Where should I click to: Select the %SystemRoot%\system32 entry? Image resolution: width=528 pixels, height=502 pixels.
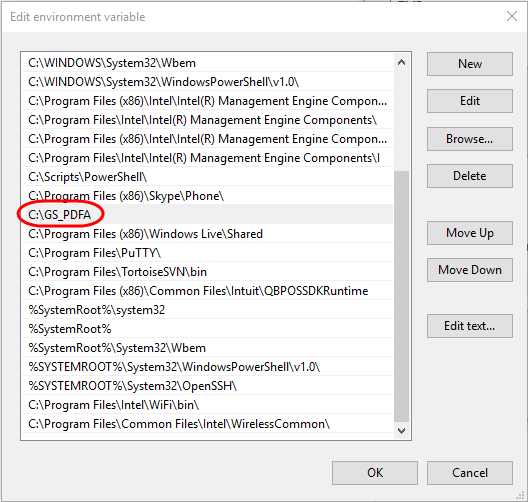point(207,310)
